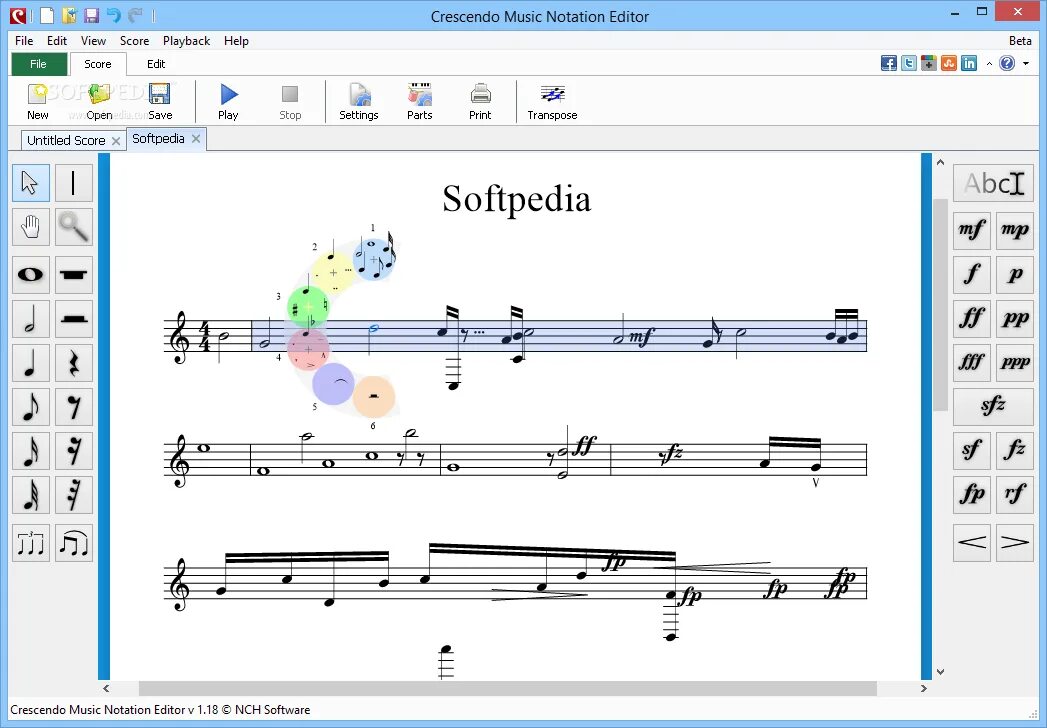Screen dimensions: 1047x728
Task: Insert ppp dynamic marking
Action: pyautogui.click(x=1015, y=363)
